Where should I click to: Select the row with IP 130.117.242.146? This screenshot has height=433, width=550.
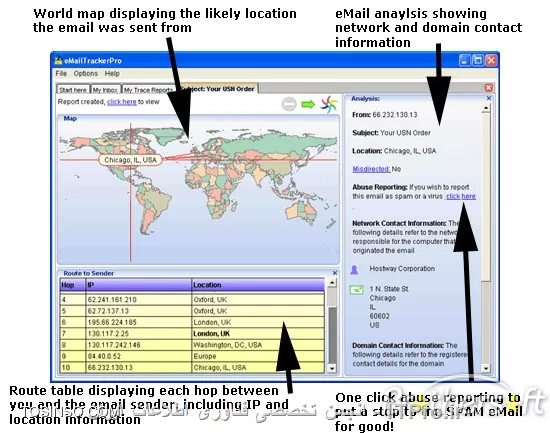192,345
